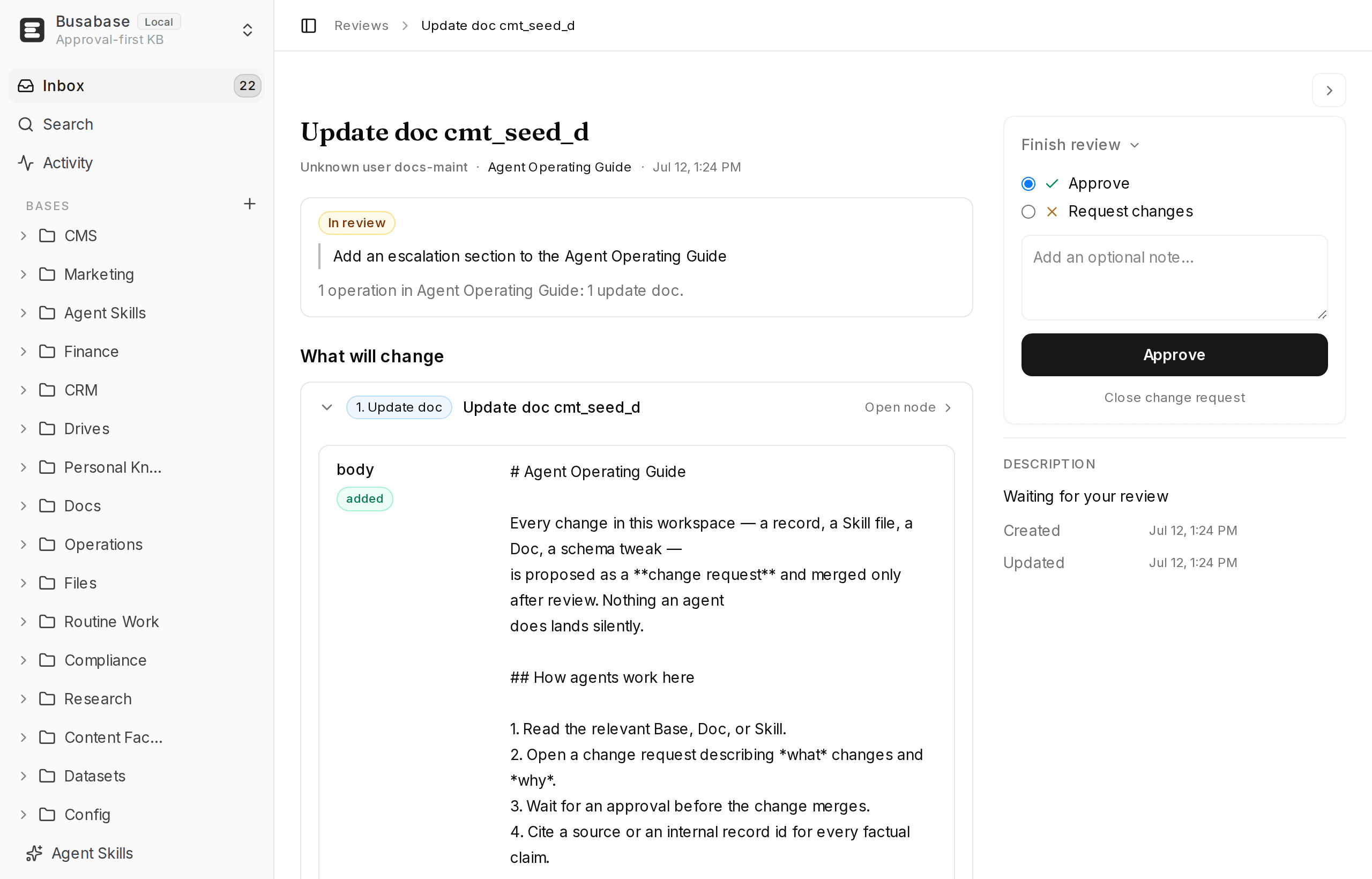The height and width of the screenshot is (879, 1372).
Task: Click the Local environment badge
Action: pos(159,21)
